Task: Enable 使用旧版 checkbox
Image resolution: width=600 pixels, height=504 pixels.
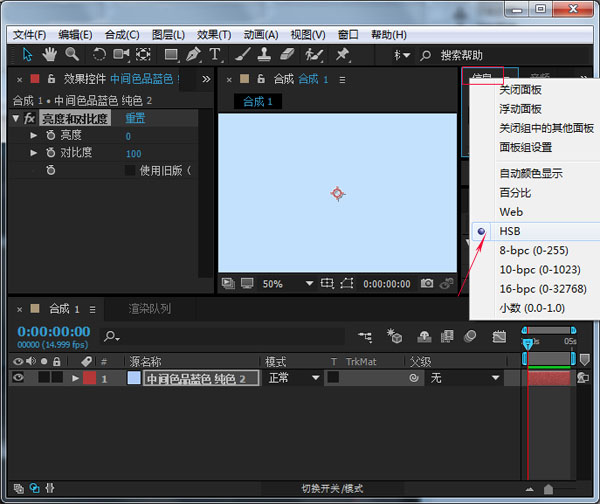Action: click(130, 170)
